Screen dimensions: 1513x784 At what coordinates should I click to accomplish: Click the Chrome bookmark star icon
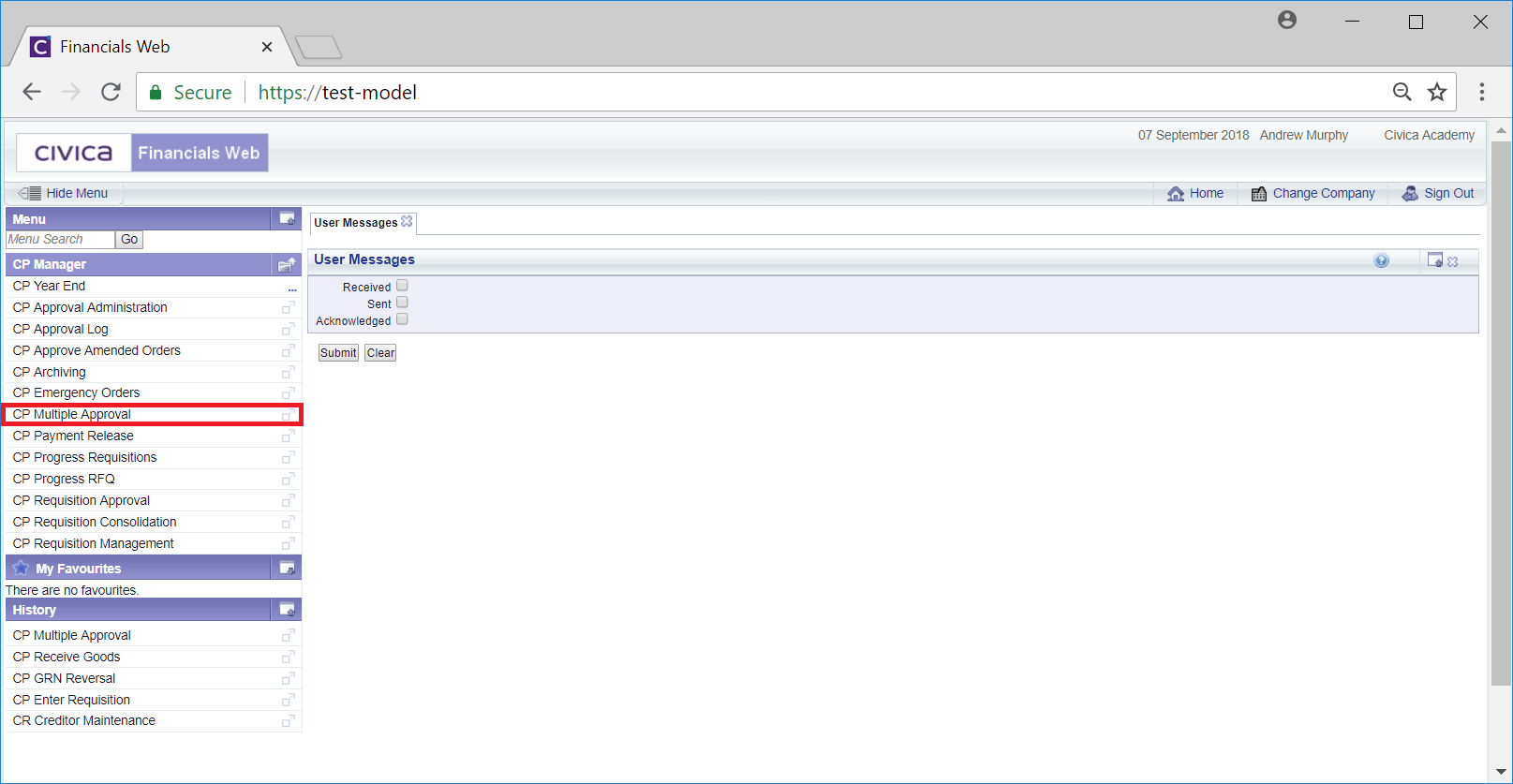pos(1436,92)
